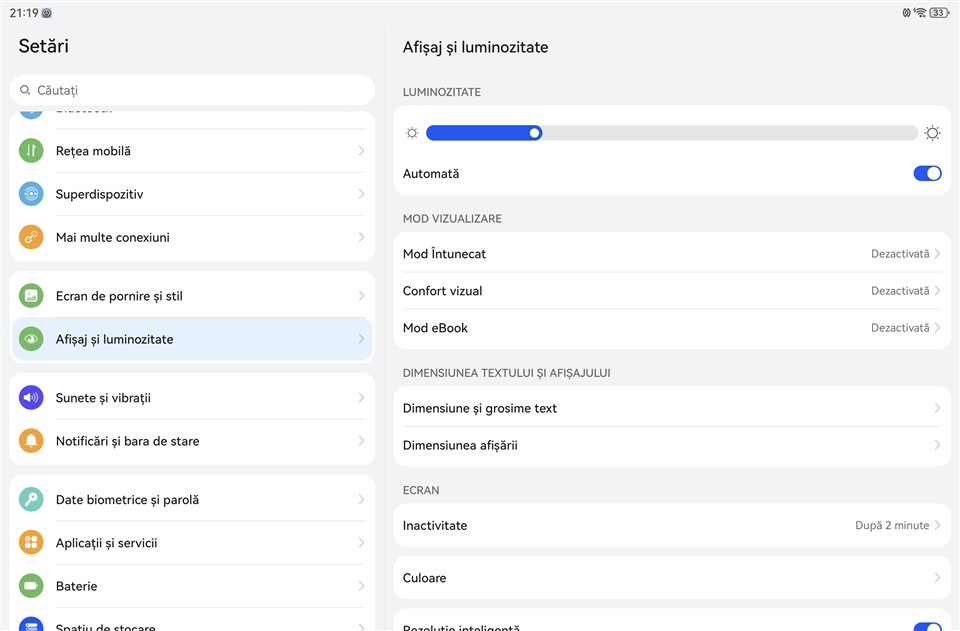Tap the green Rețea mobilă icon
The height and width of the screenshot is (631, 960).
[x=31, y=151]
